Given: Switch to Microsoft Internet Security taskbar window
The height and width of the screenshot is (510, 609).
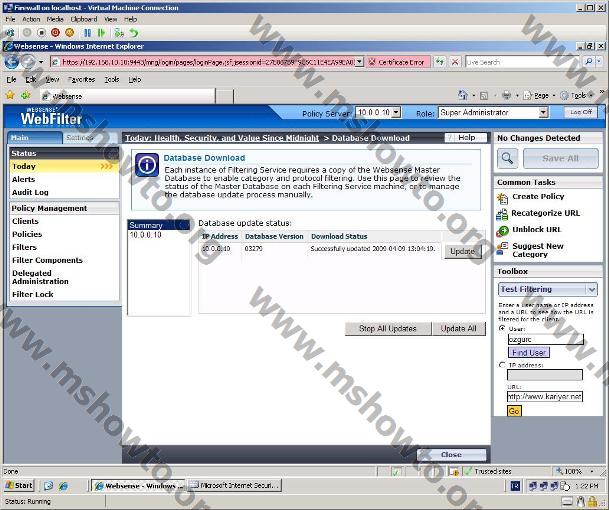Looking at the screenshot, I should tap(235, 485).
